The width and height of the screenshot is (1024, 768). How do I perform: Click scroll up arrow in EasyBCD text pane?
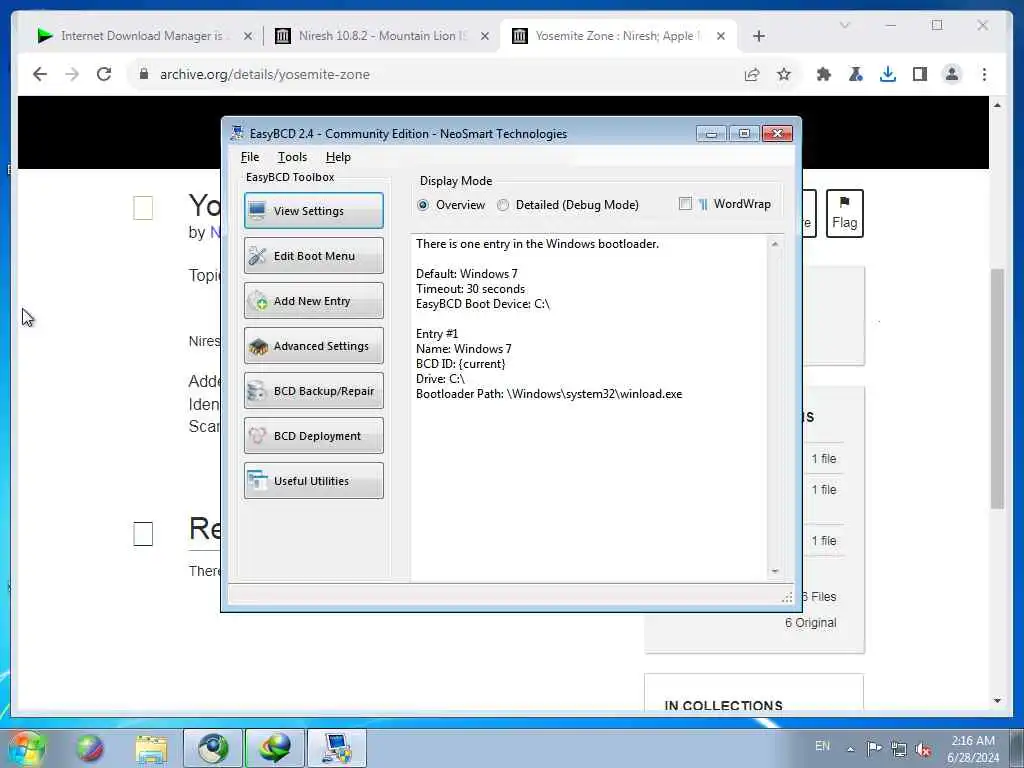coord(775,244)
